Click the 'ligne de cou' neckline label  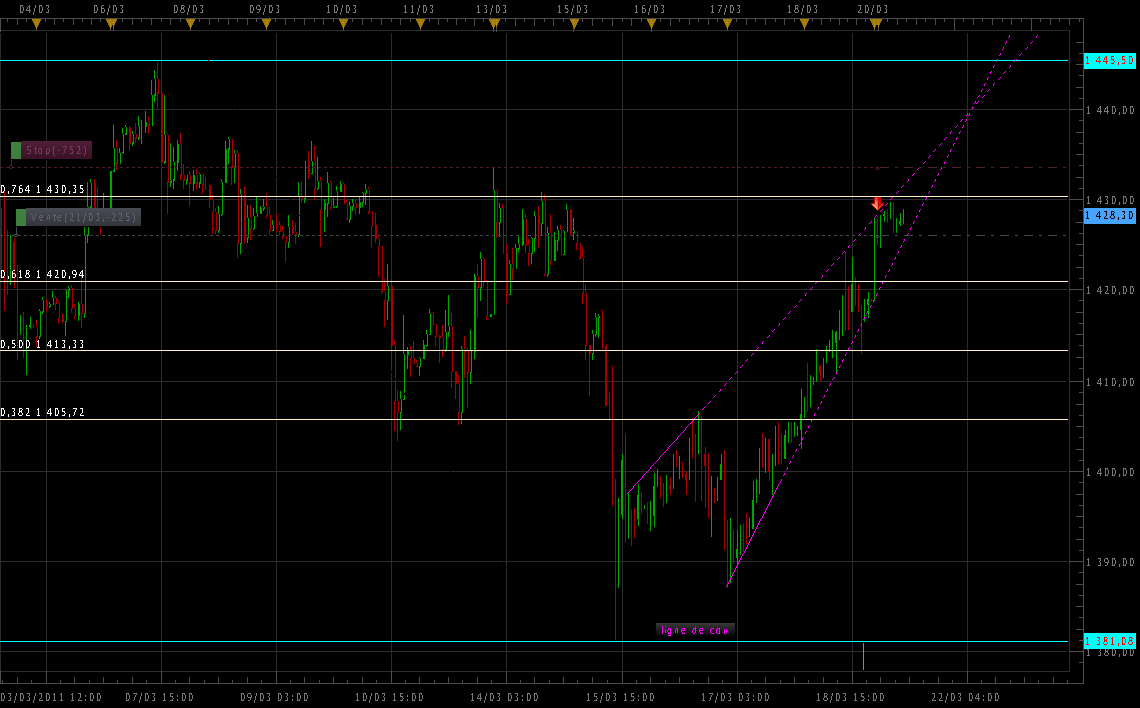pos(695,630)
